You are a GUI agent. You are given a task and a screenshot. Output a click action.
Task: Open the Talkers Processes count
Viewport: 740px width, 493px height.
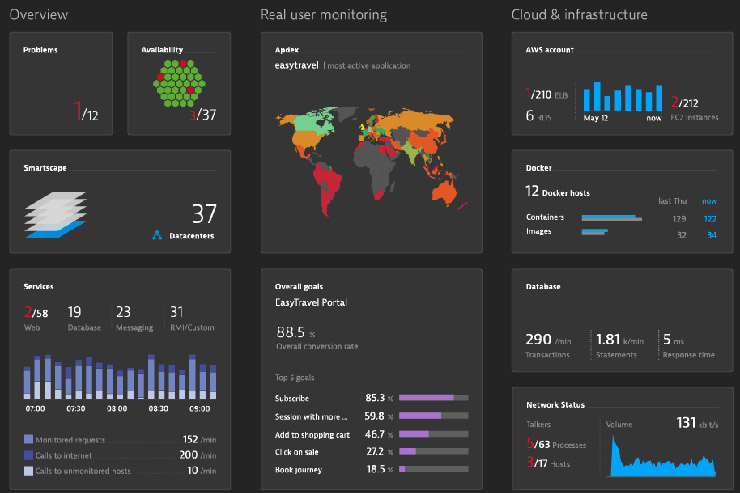(551, 444)
